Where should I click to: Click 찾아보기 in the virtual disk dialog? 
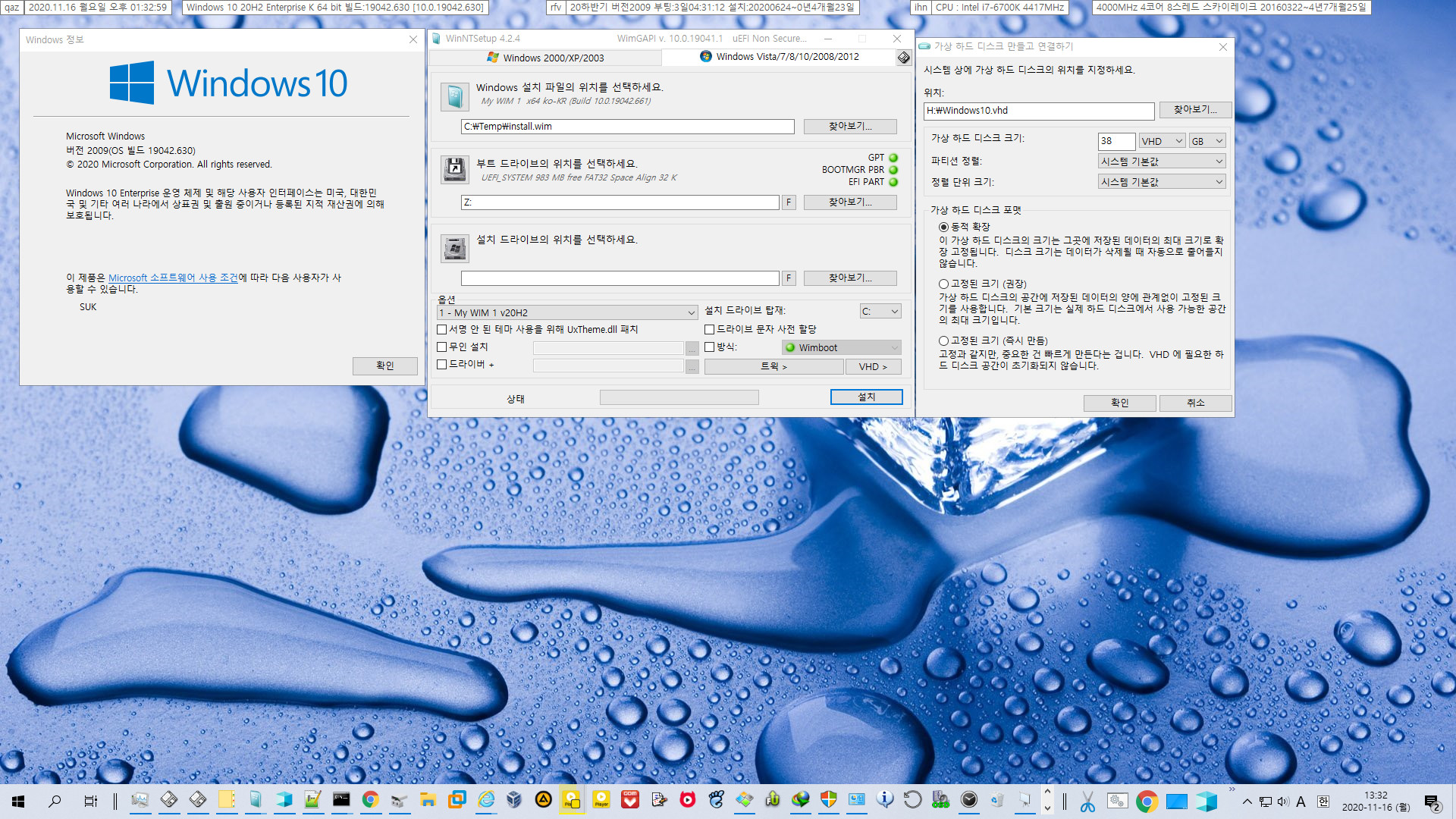tap(1194, 110)
